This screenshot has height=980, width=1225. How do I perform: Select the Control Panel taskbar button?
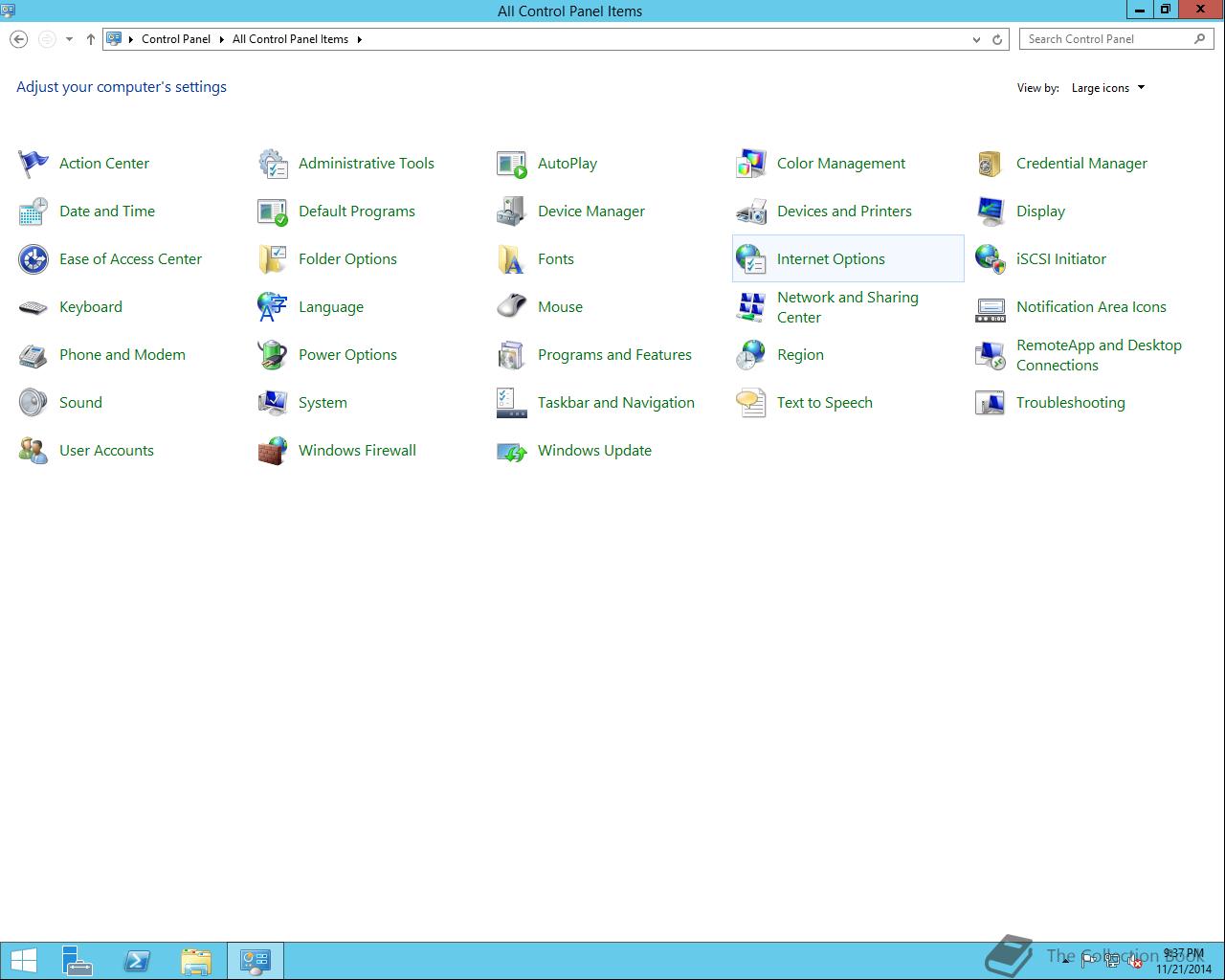pyautogui.click(x=256, y=961)
